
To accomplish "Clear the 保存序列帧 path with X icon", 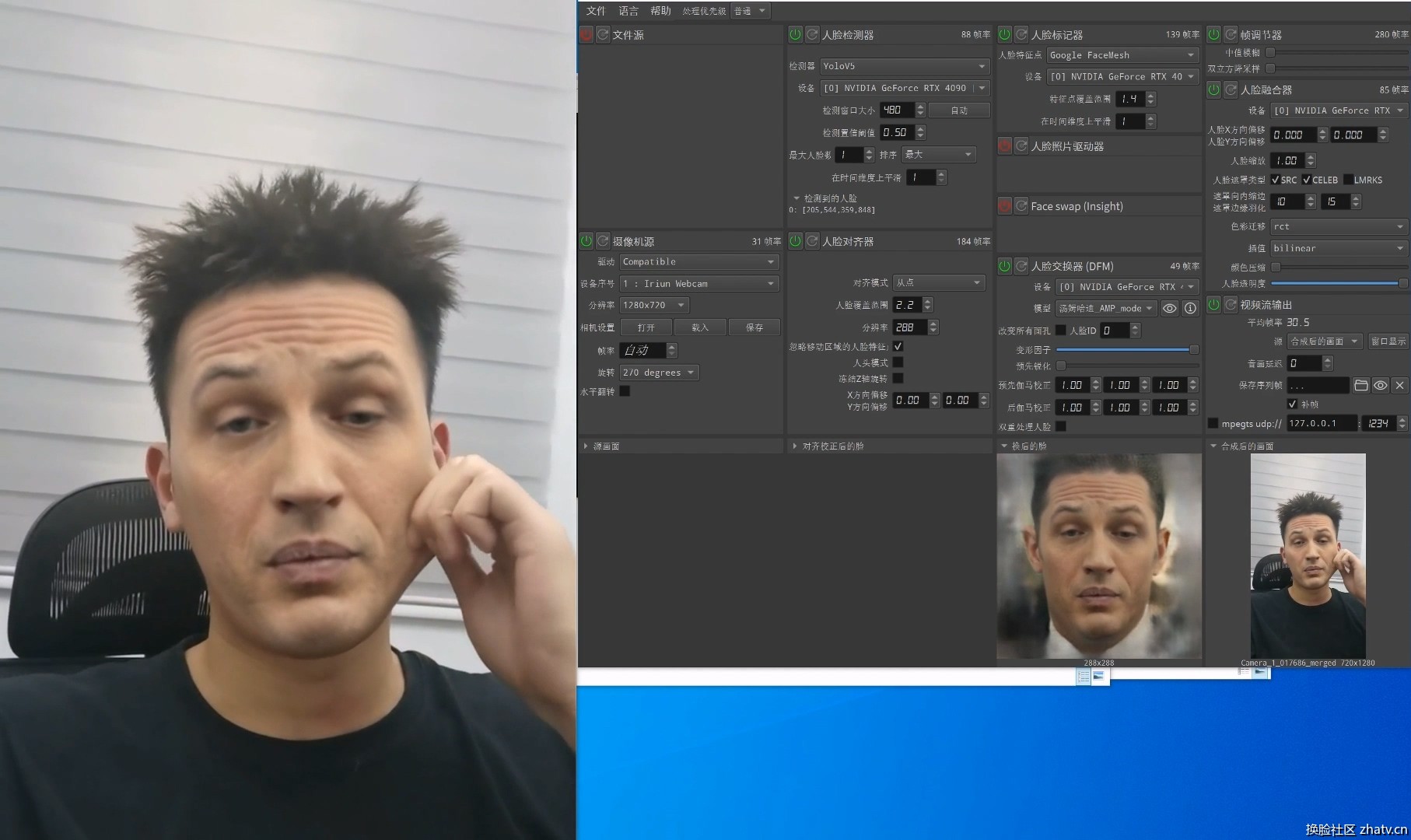I will [1399, 385].
